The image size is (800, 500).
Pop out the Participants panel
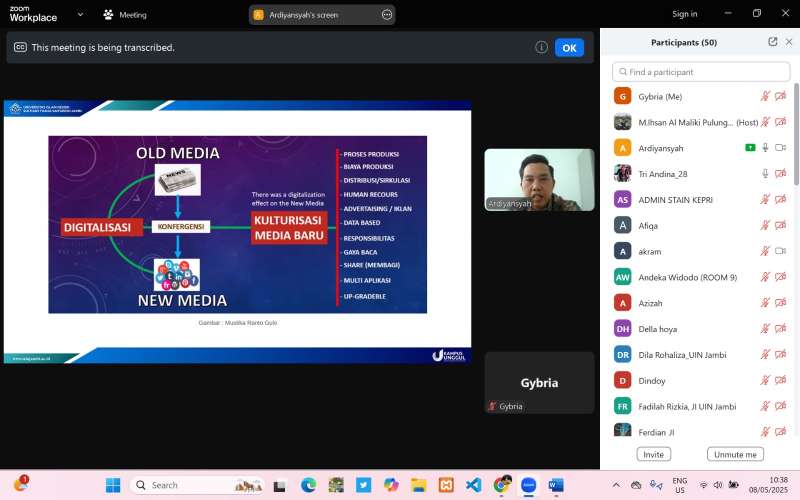[772, 42]
